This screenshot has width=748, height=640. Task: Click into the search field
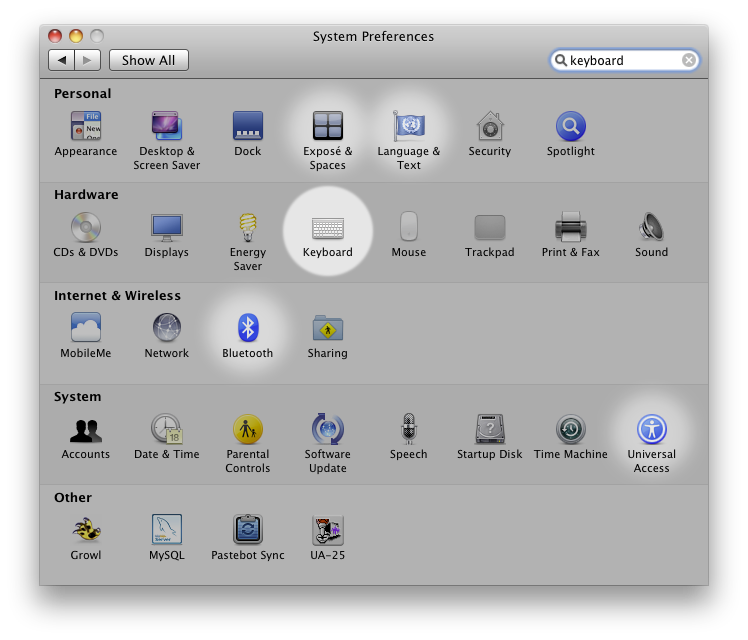(624, 60)
